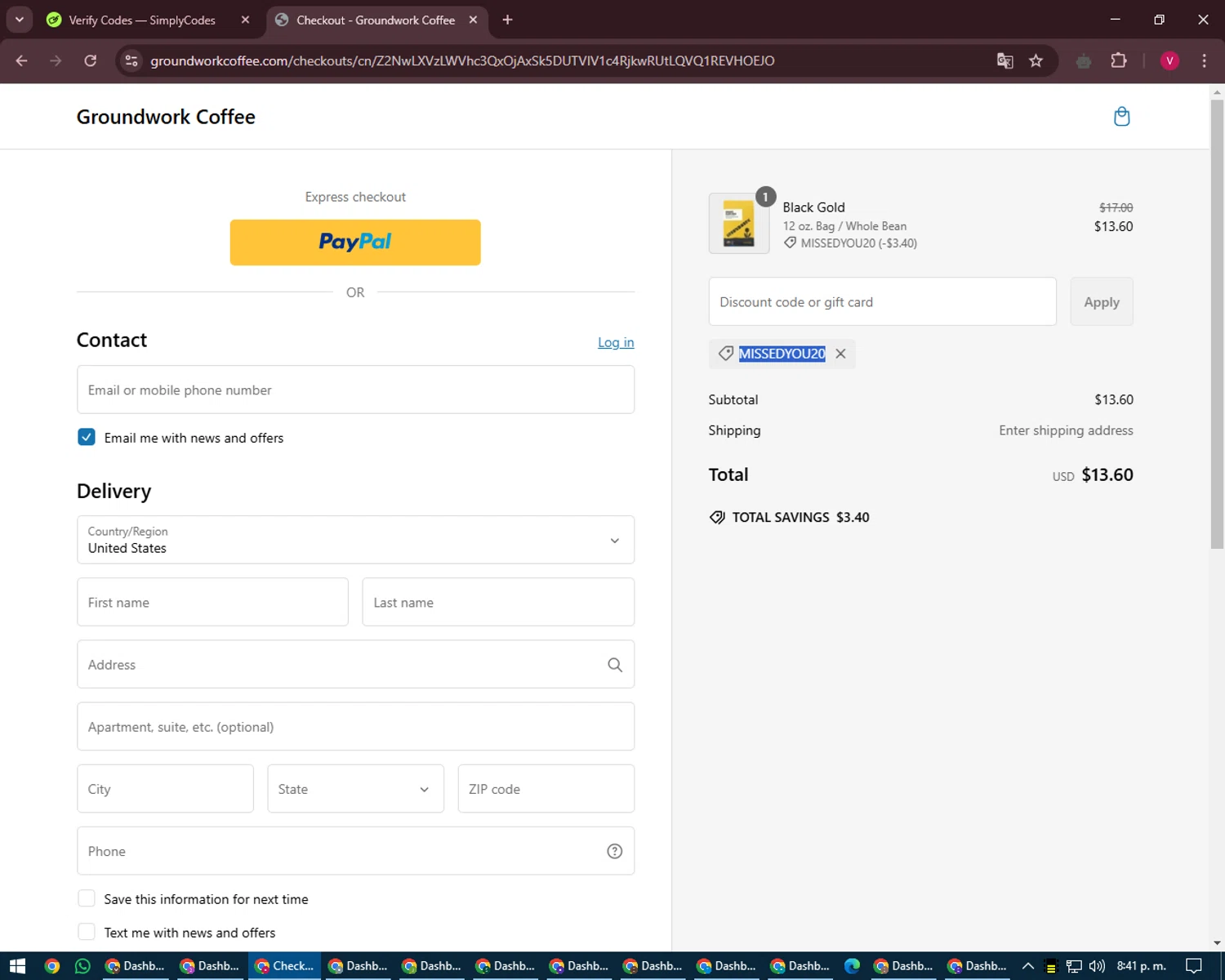Pay with PayPal express checkout
The height and width of the screenshot is (980, 1225).
coord(355,243)
